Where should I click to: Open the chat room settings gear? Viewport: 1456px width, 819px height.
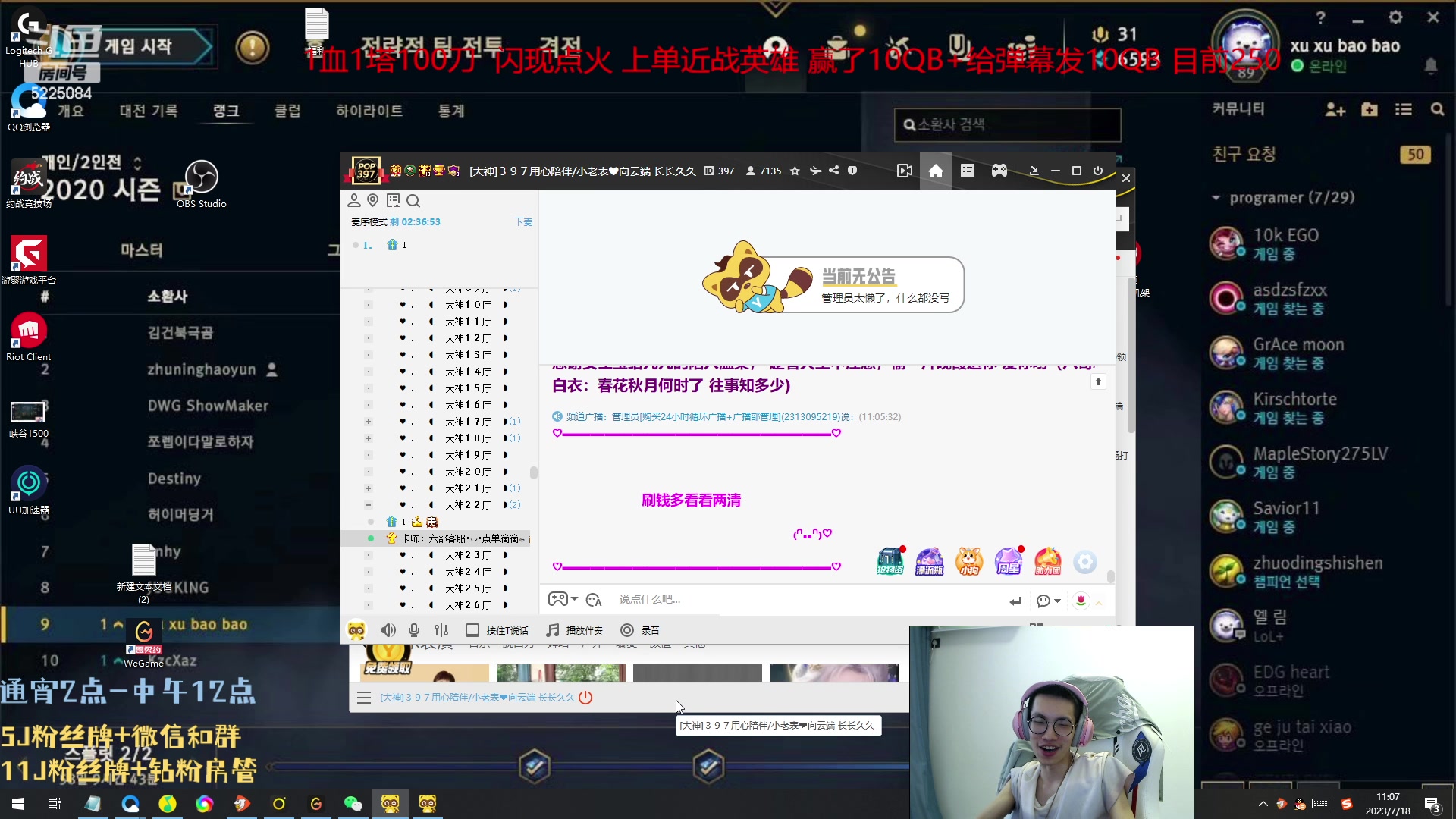coord(1086,563)
